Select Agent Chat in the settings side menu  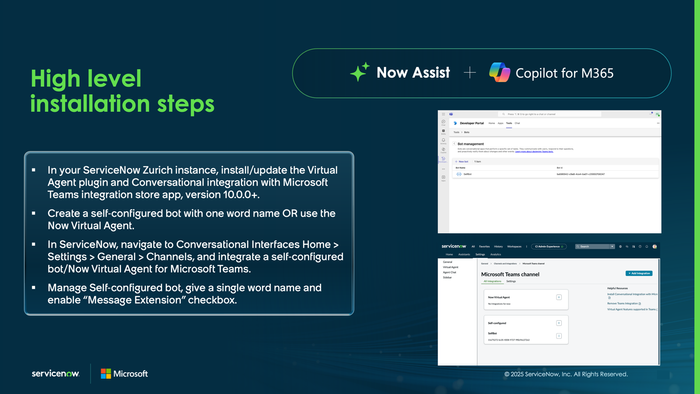pos(450,272)
